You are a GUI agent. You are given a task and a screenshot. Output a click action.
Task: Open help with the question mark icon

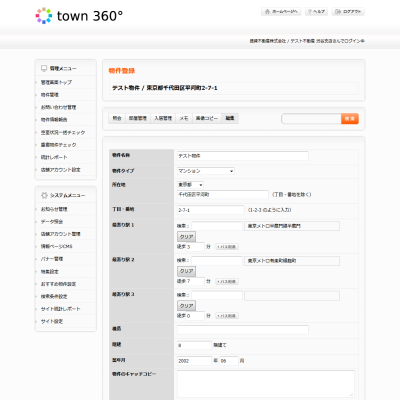pyautogui.click(x=310, y=12)
